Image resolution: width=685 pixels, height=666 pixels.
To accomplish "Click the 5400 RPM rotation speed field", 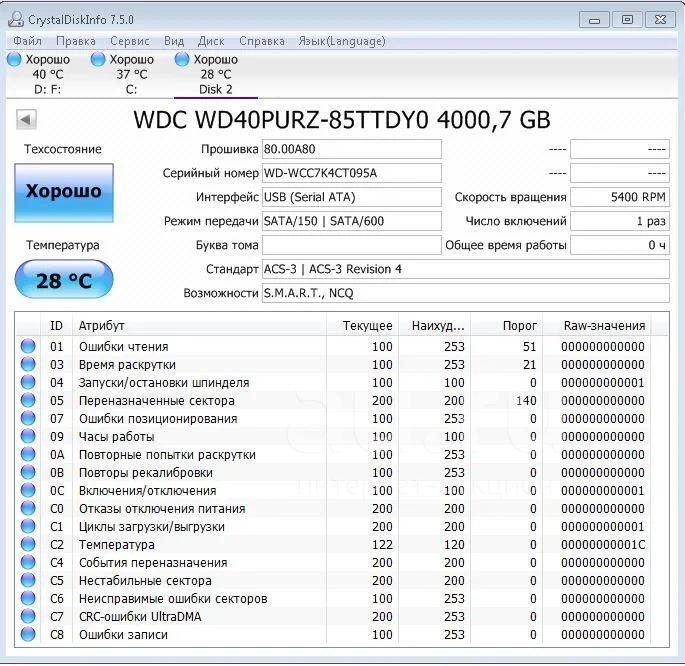I will 620,197.
